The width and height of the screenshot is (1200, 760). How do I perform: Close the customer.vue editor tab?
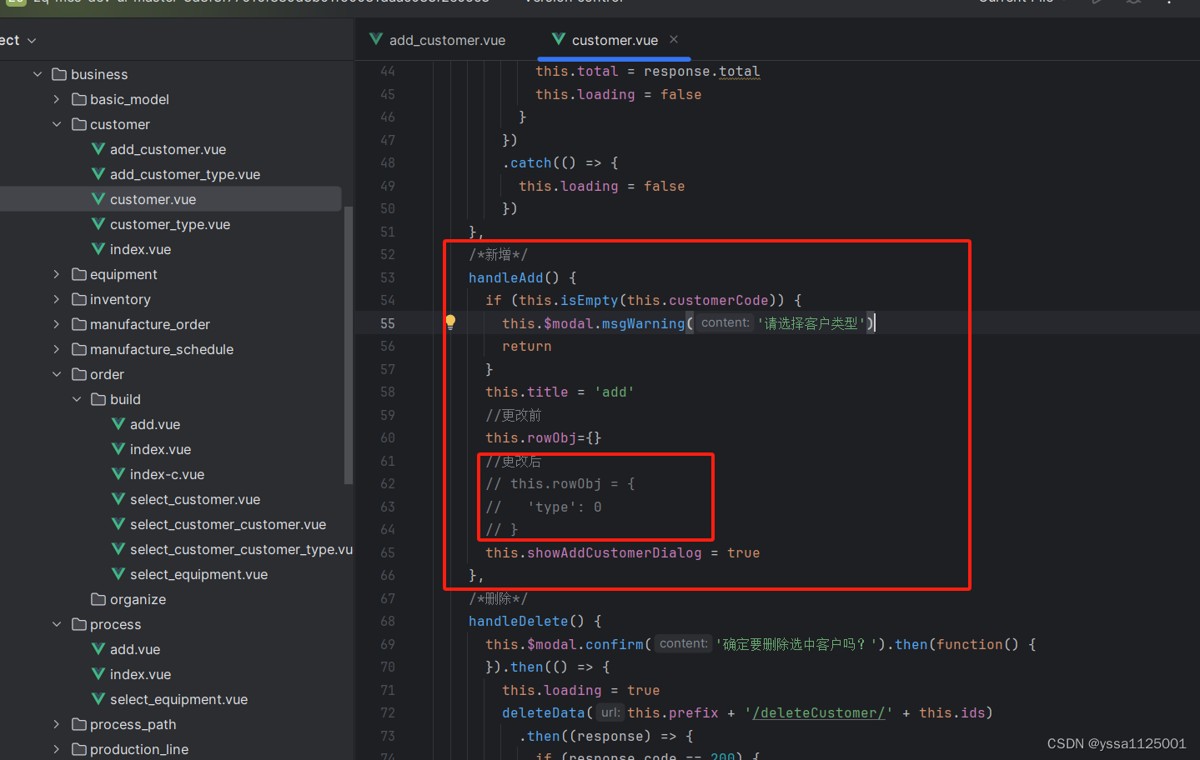click(674, 40)
